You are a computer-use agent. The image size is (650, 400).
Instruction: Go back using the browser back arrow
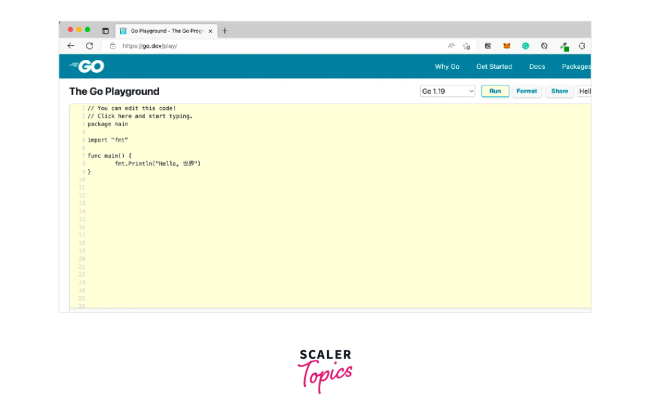[71, 46]
